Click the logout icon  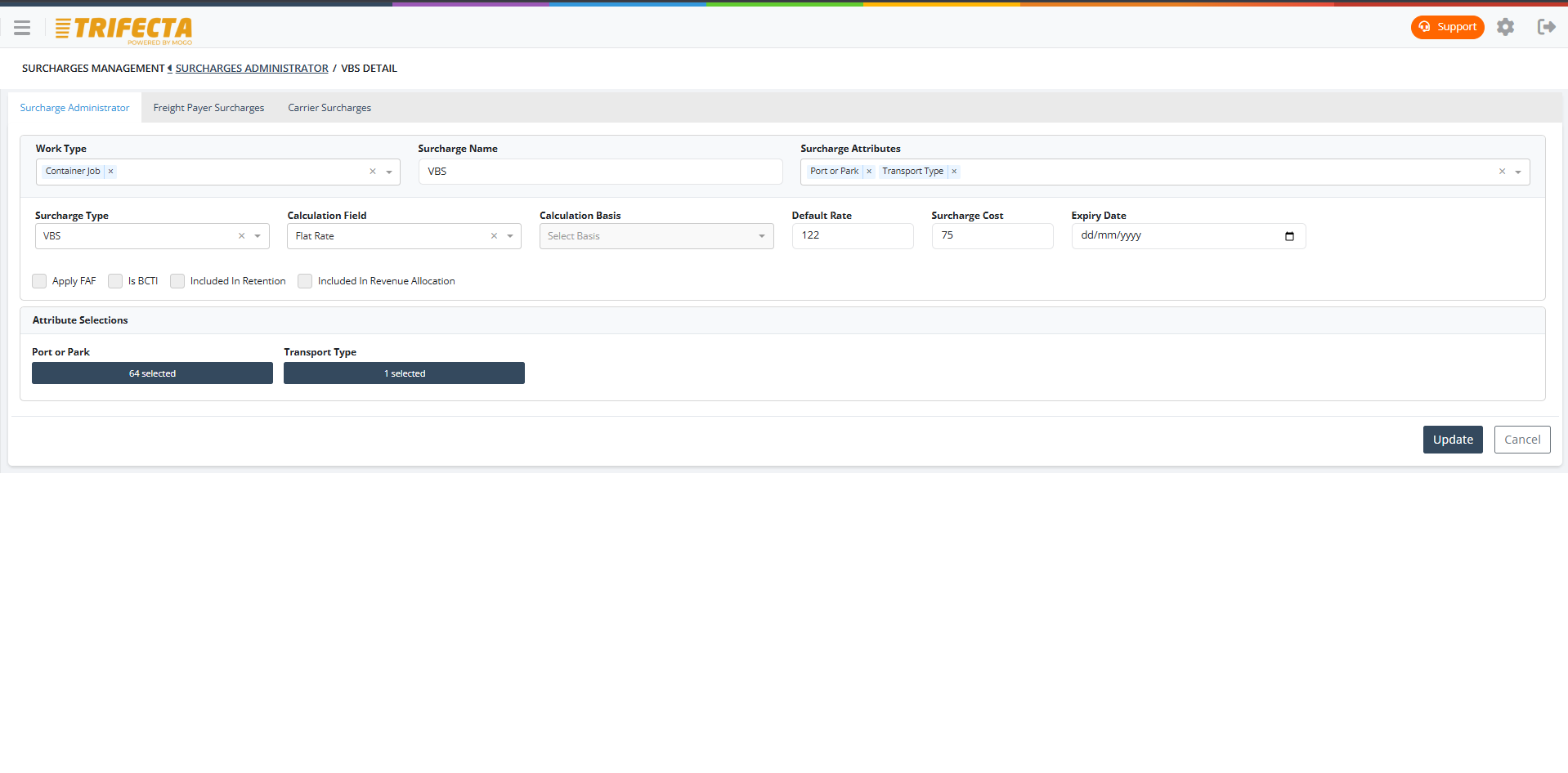point(1546,27)
